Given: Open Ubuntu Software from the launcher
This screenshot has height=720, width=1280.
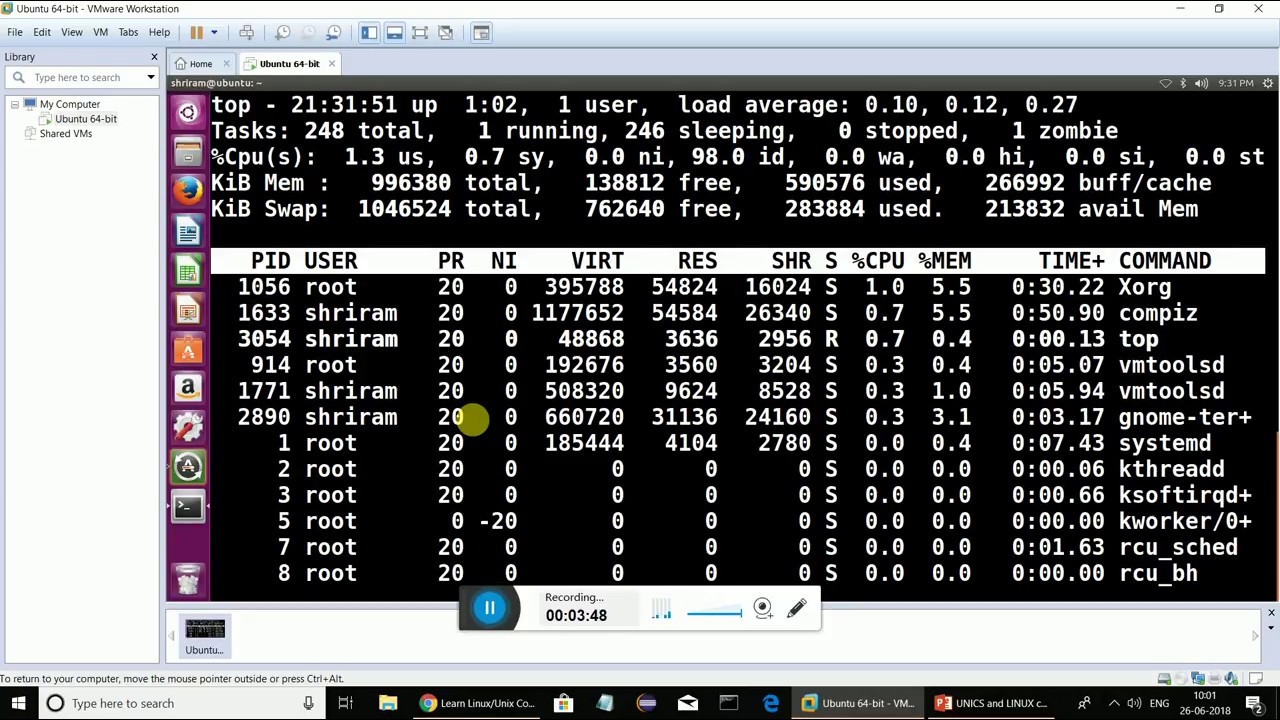Looking at the screenshot, I should point(188,350).
